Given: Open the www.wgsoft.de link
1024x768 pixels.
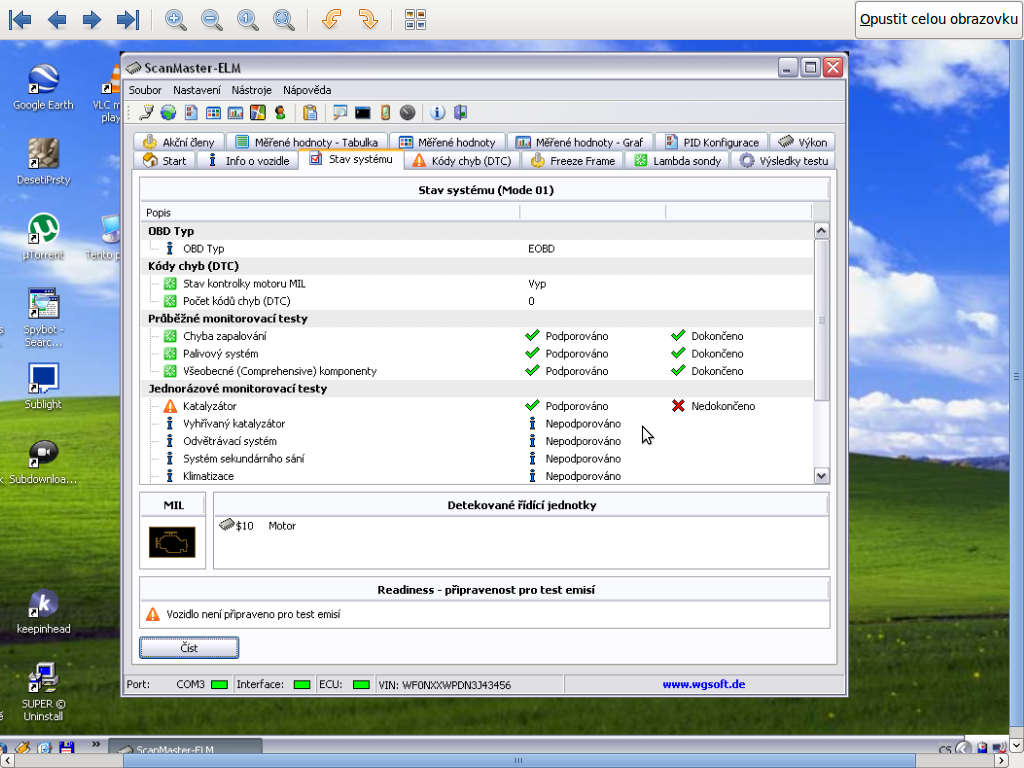Looking at the screenshot, I should pyautogui.click(x=703, y=685).
